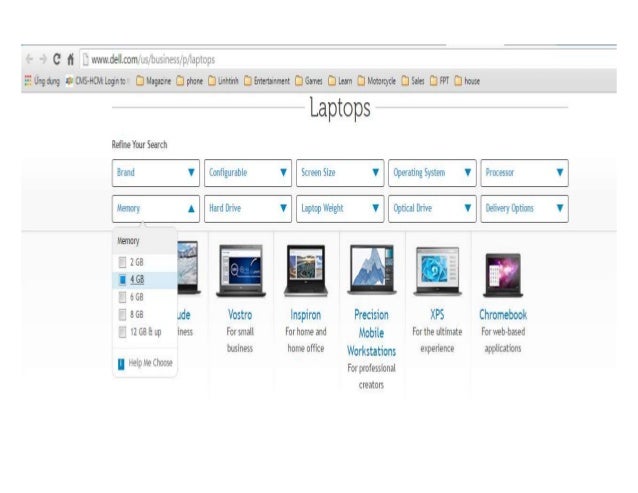Expand the Processor filter dropdown

(x=524, y=173)
